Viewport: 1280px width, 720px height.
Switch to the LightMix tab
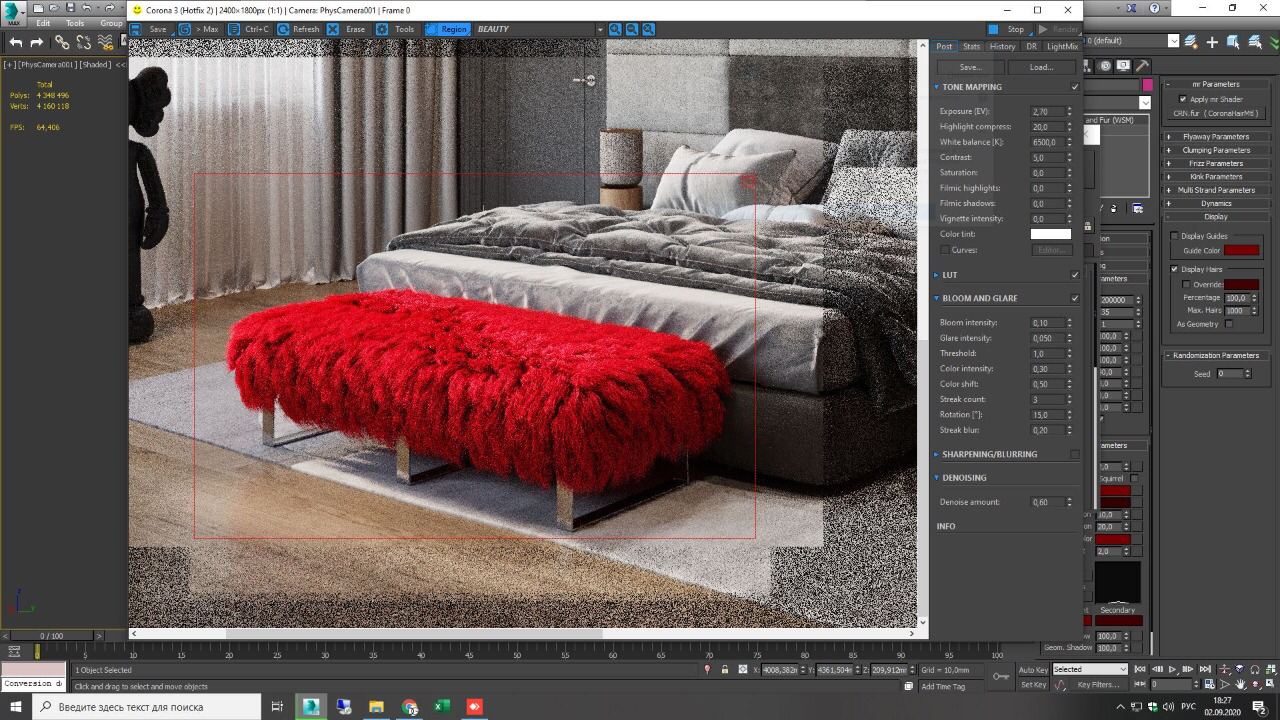(1062, 46)
